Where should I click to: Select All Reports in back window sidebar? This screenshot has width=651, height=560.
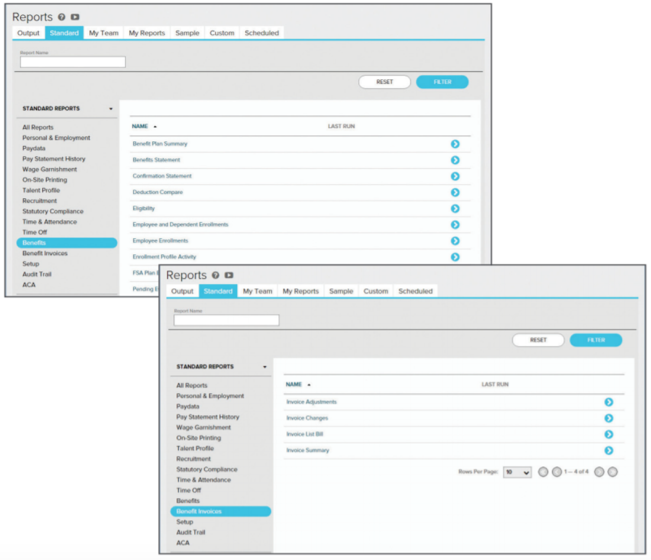pos(38,127)
